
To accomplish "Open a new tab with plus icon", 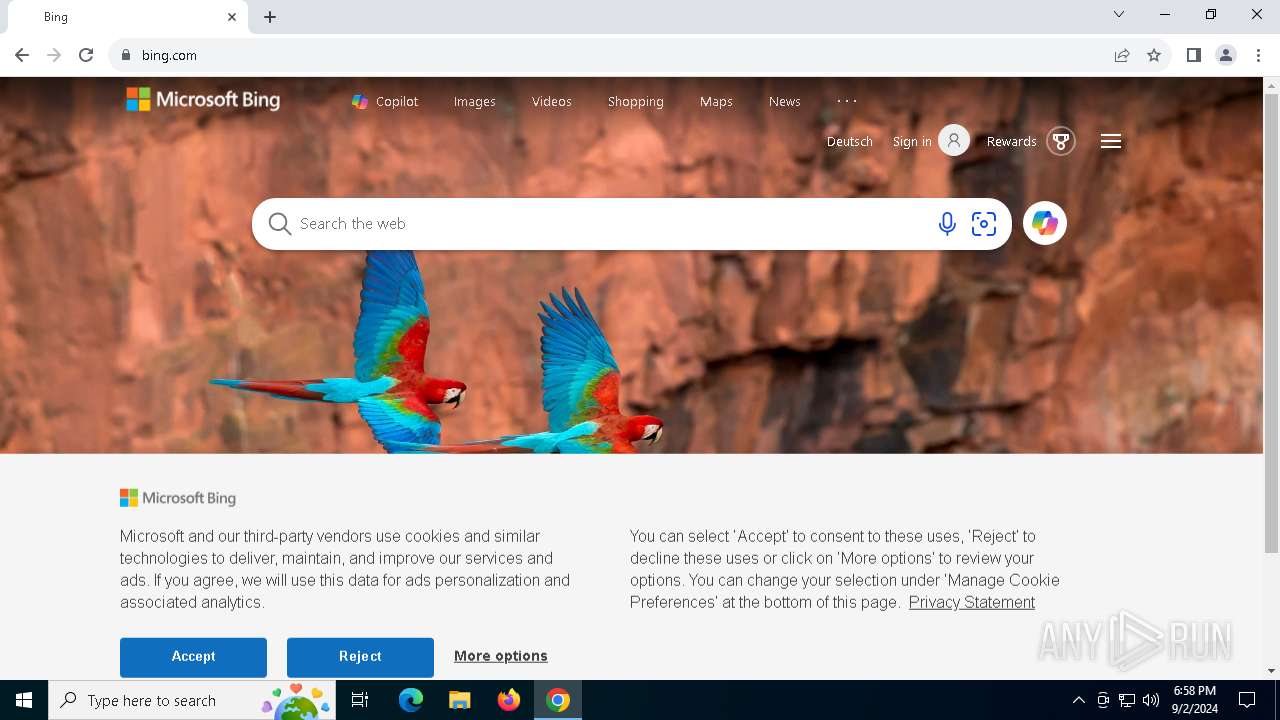I will (270, 17).
